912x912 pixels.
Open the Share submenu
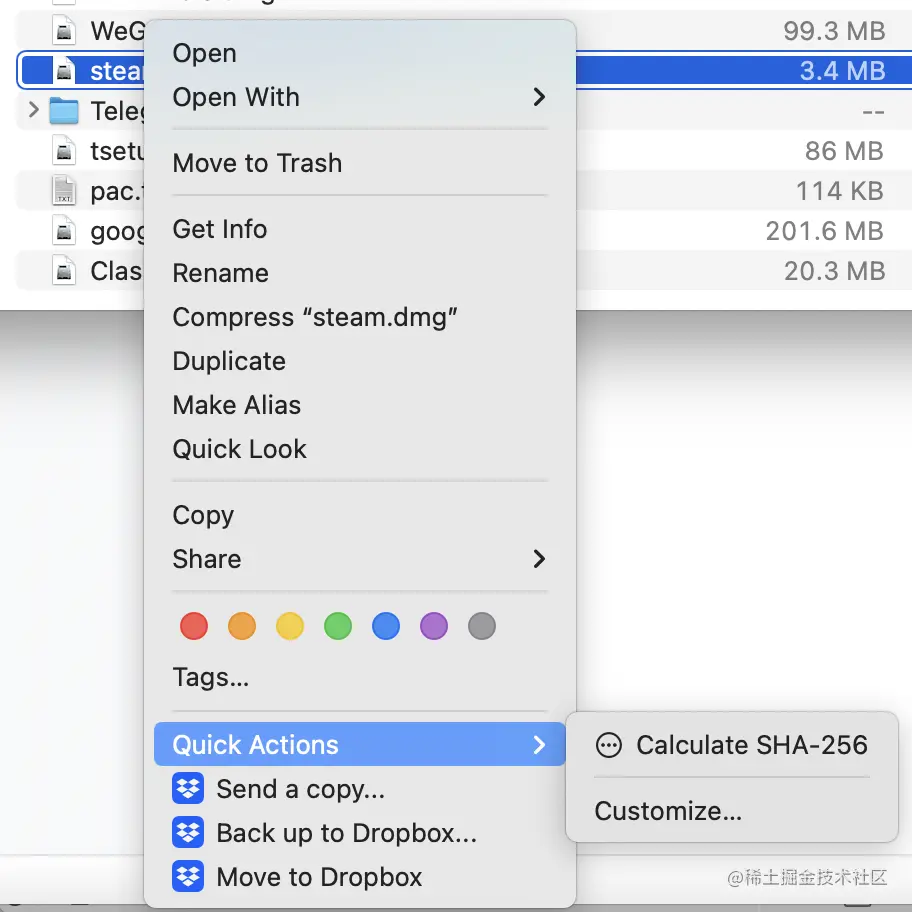click(x=359, y=560)
